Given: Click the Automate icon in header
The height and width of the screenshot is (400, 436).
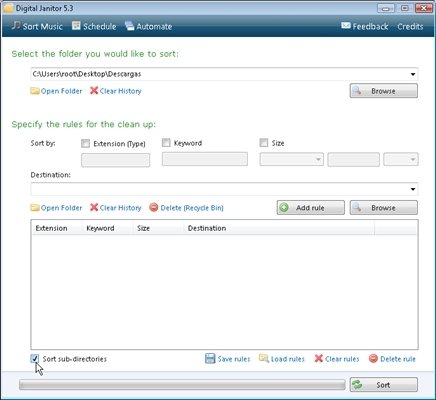Looking at the screenshot, I should (x=129, y=26).
